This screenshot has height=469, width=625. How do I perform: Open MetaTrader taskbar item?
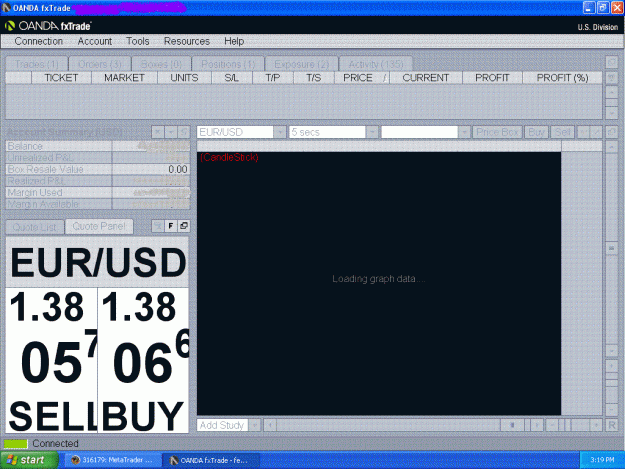(112, 460)
